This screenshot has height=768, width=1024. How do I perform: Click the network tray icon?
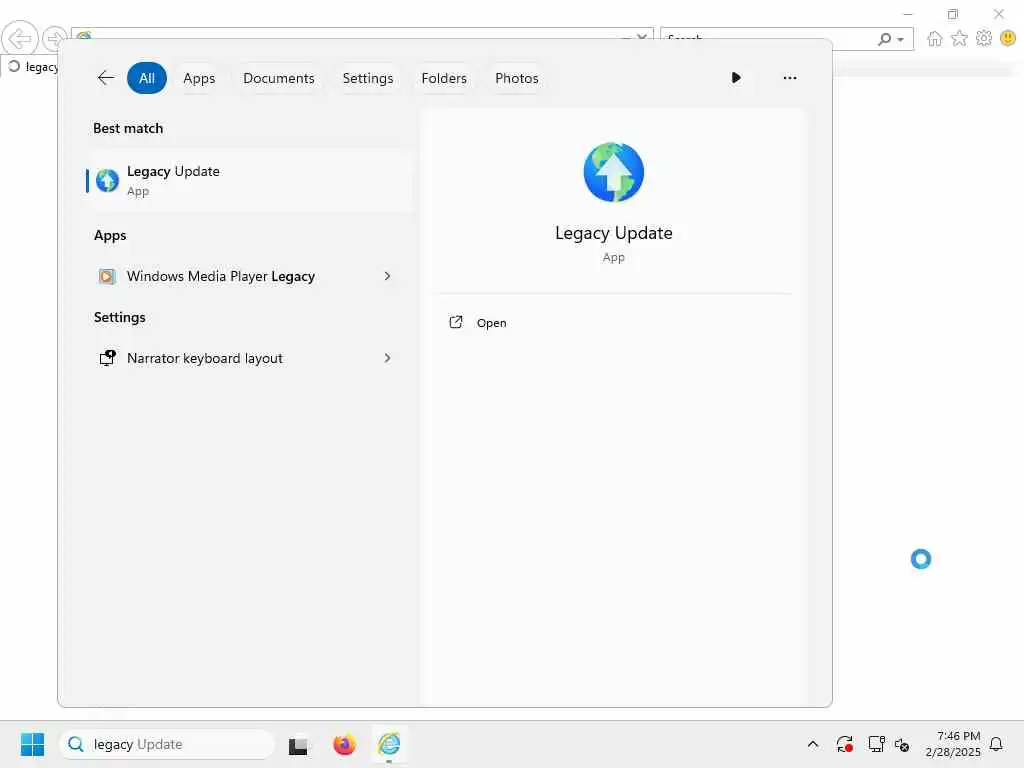tap(876, 744)
